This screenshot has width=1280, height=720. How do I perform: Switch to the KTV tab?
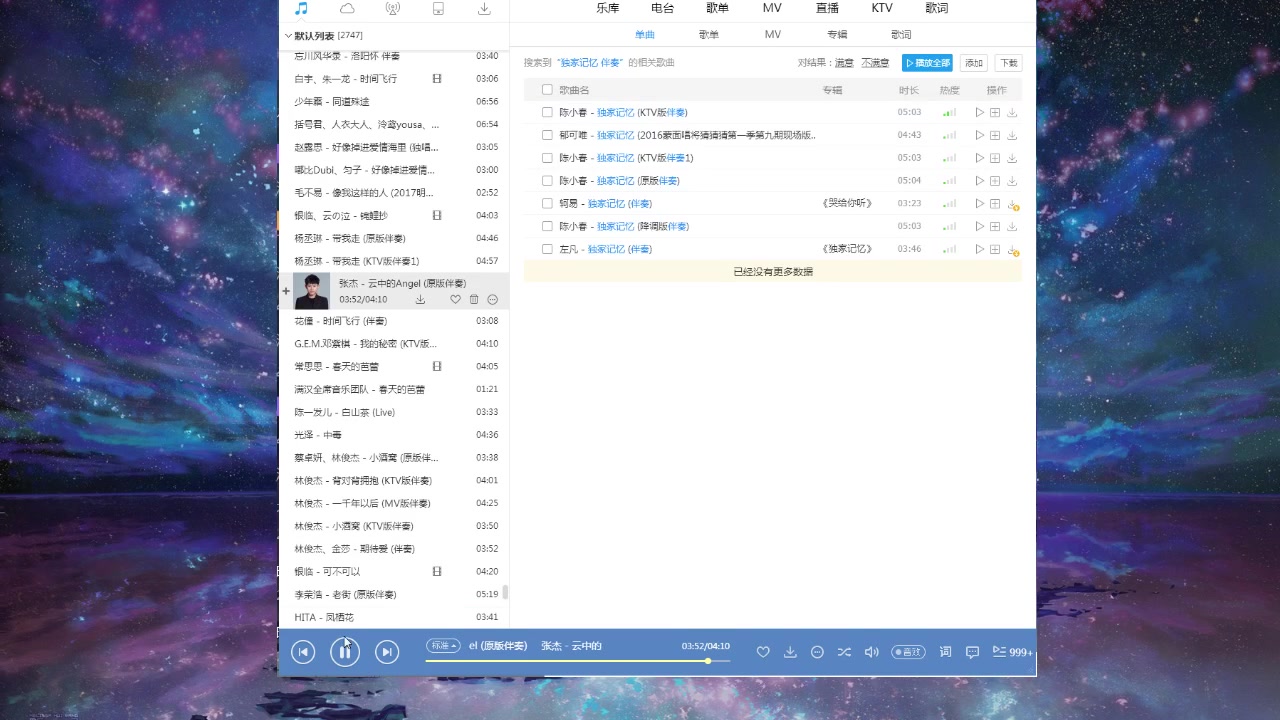tap(882, 8)
